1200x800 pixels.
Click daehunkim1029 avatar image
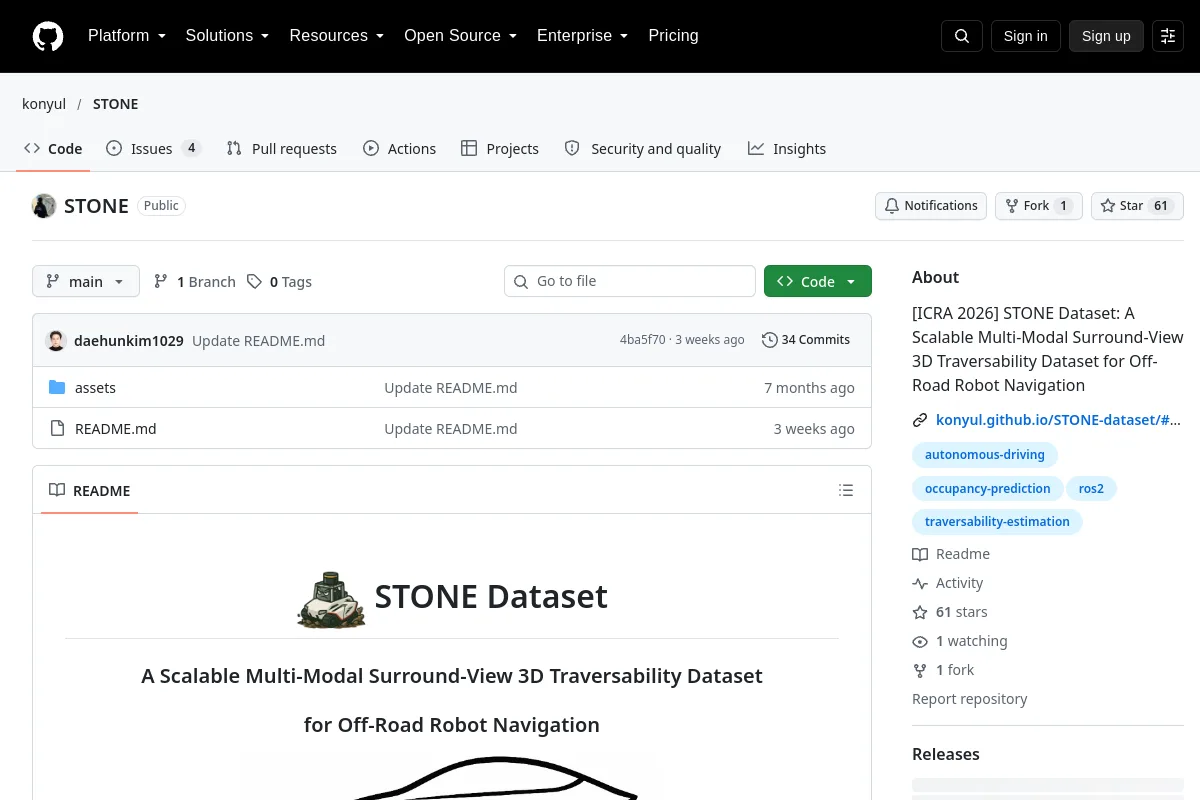tap(56, 340)
